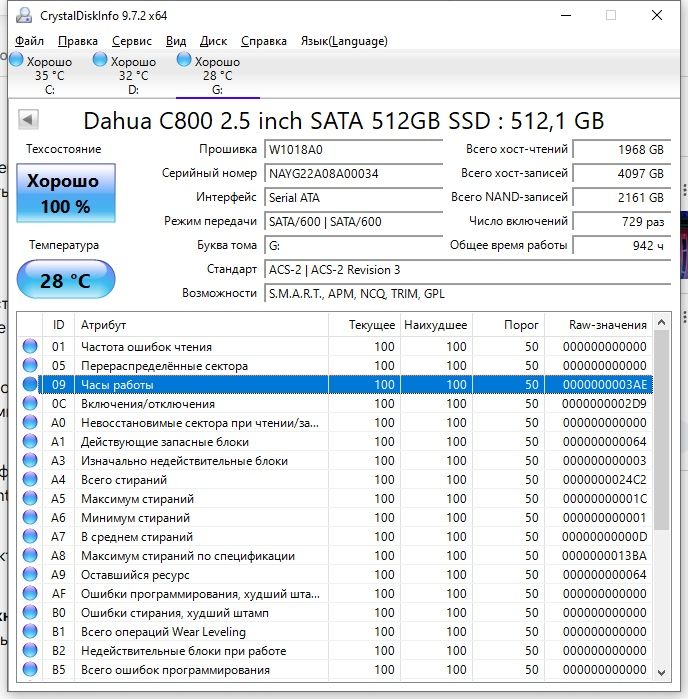This screenshot has width=688, height=699.
Task: Open the Диск menu
Action: [x=213, y=41]
